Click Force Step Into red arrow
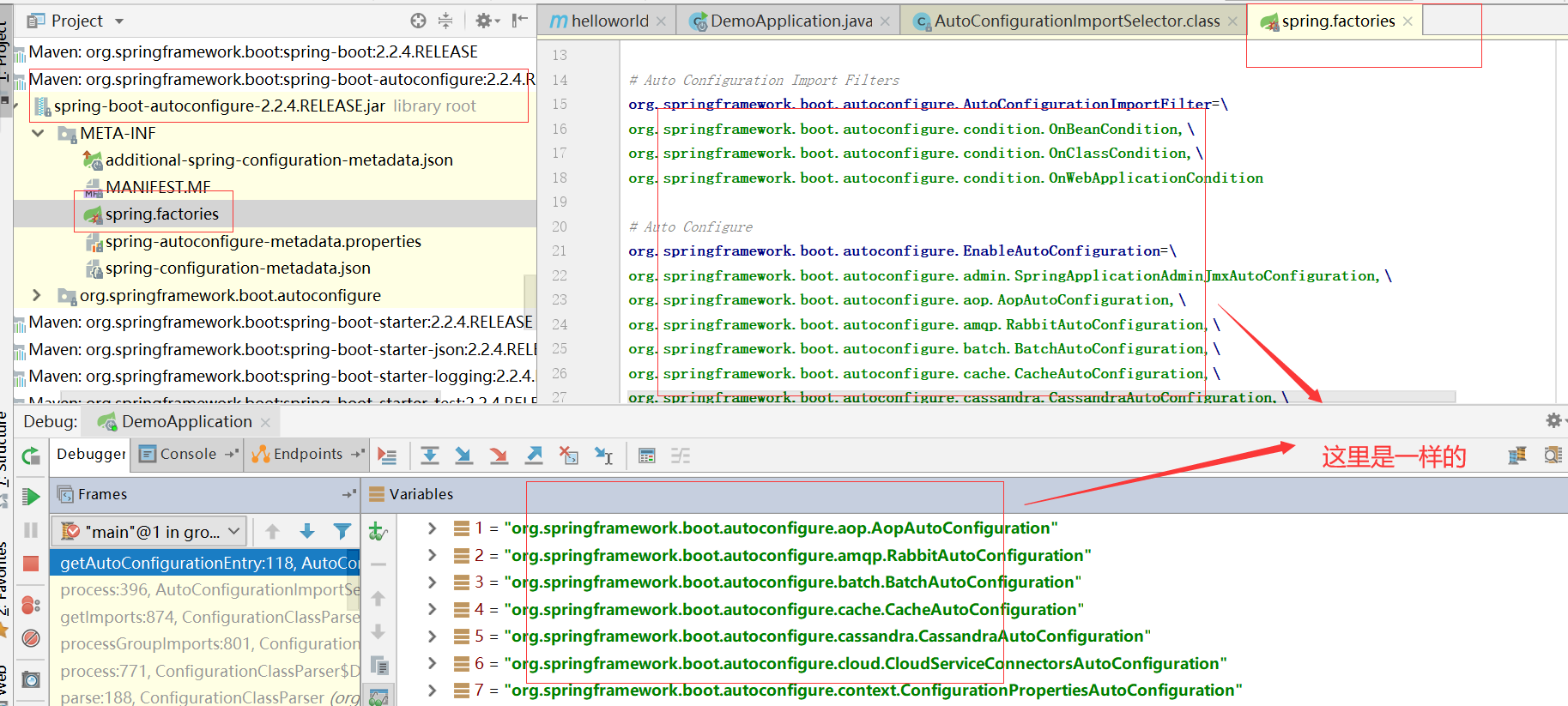 (x=499, y=456)
